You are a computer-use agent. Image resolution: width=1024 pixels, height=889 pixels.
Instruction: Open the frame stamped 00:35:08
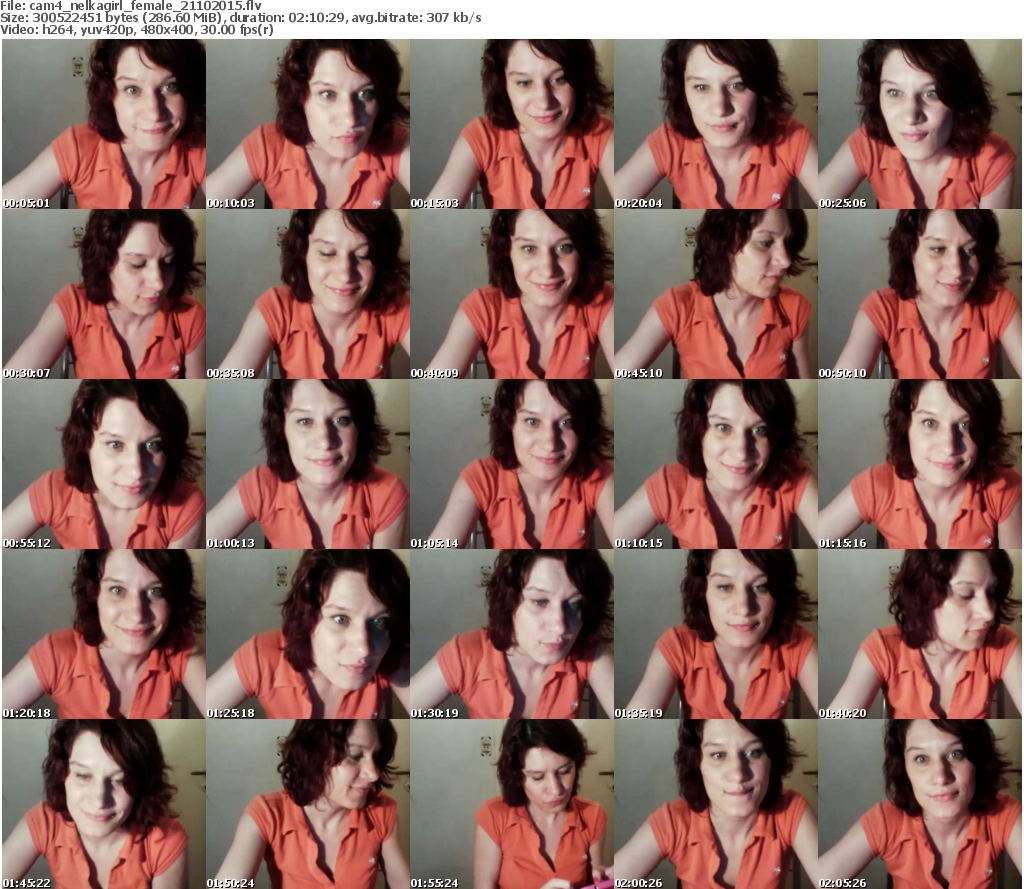[x=308, y=294]
